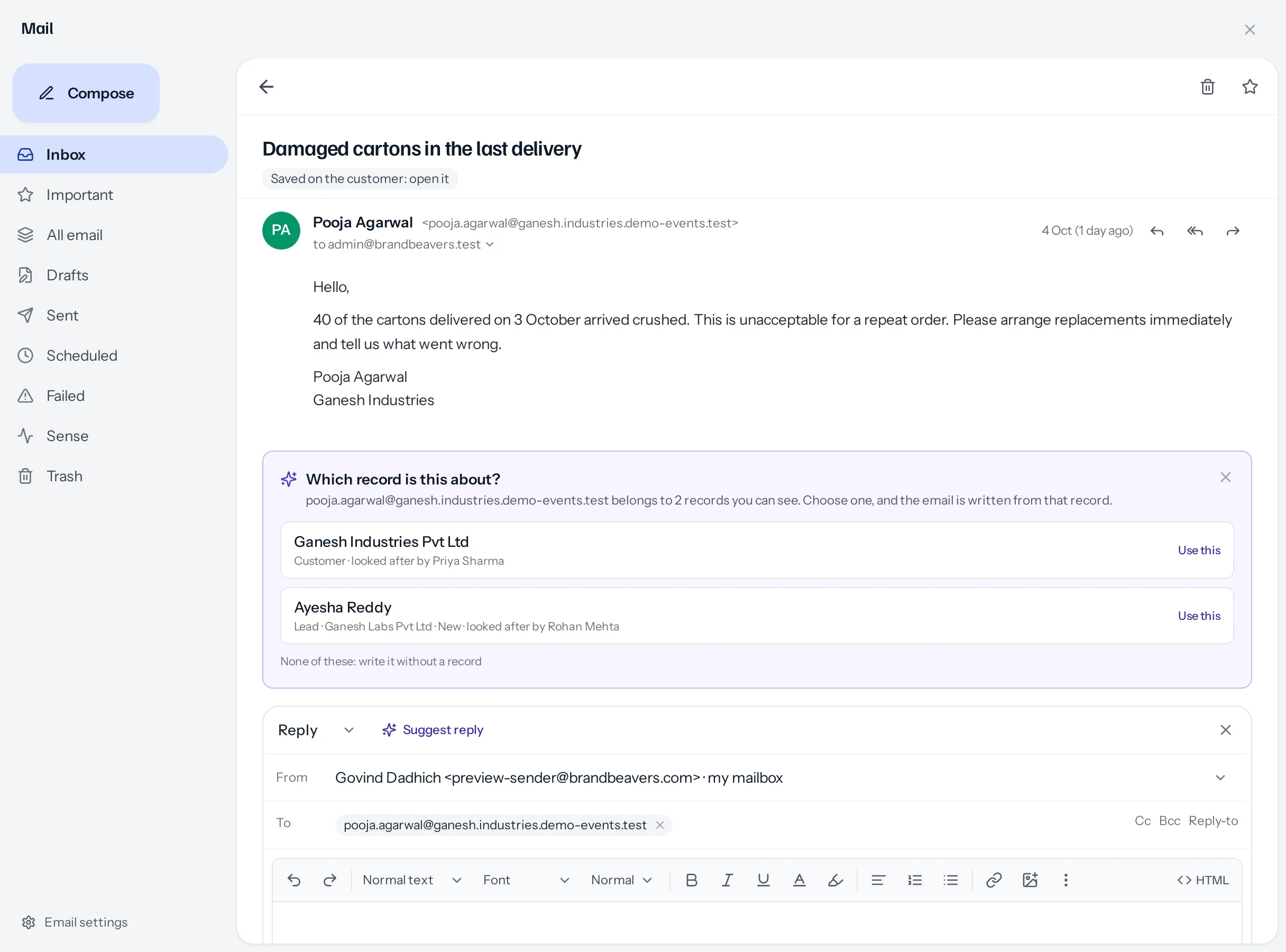Undo in the reply editor toolbar
Screen dimensions: 1286x952
point(294,880)
